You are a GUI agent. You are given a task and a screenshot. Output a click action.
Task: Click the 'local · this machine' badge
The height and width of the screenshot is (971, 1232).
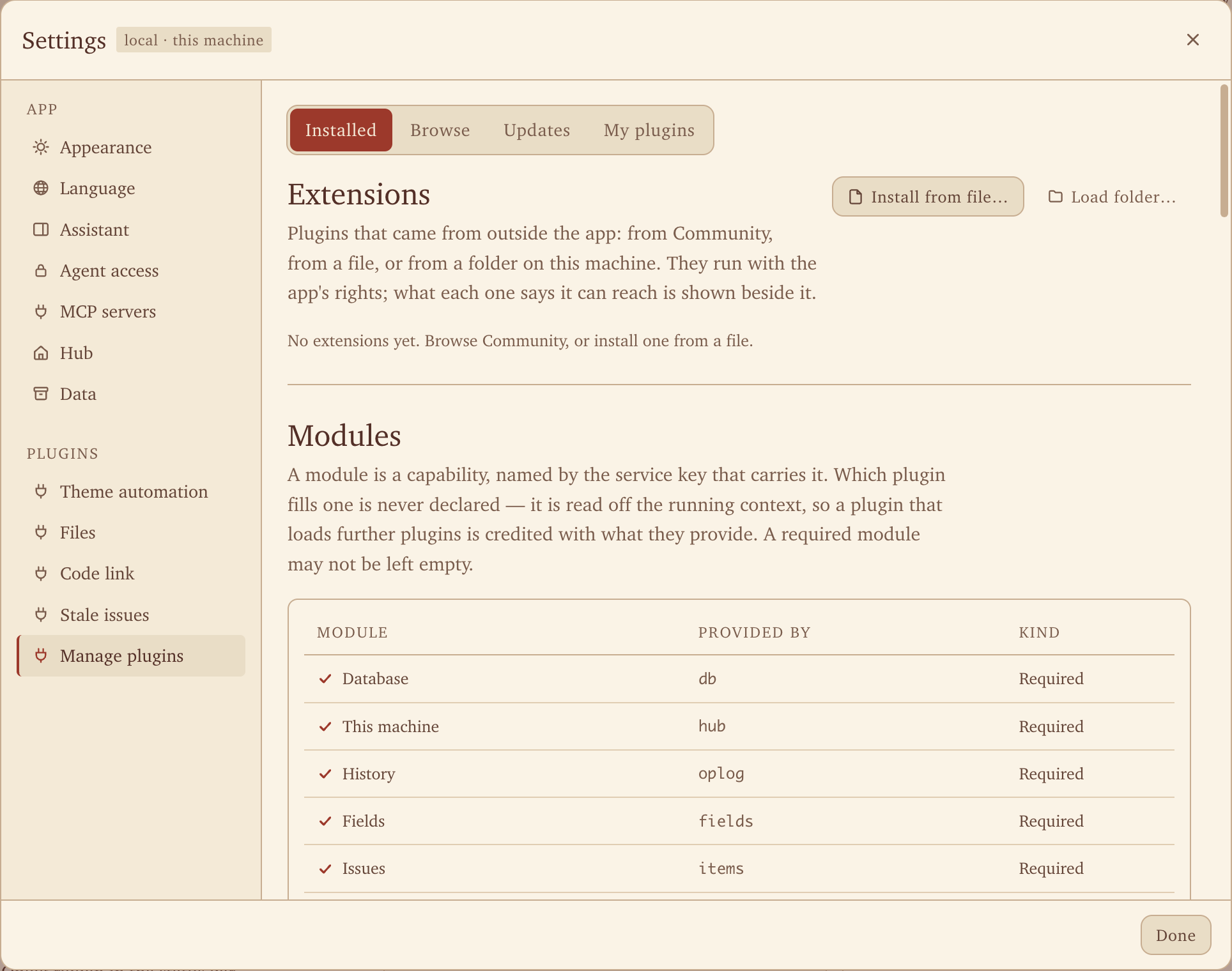pyautogui.click(x=194, y=40)
